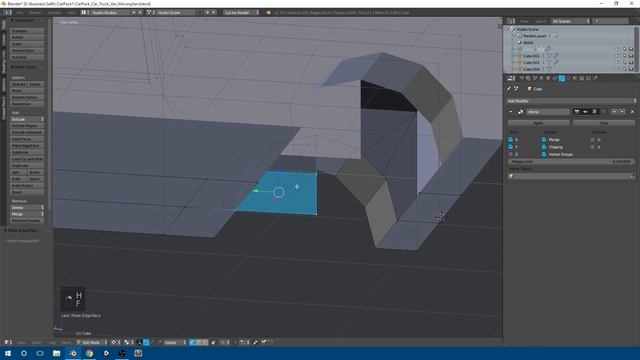Open the Material properties tab icon

(x=575, y=78)
